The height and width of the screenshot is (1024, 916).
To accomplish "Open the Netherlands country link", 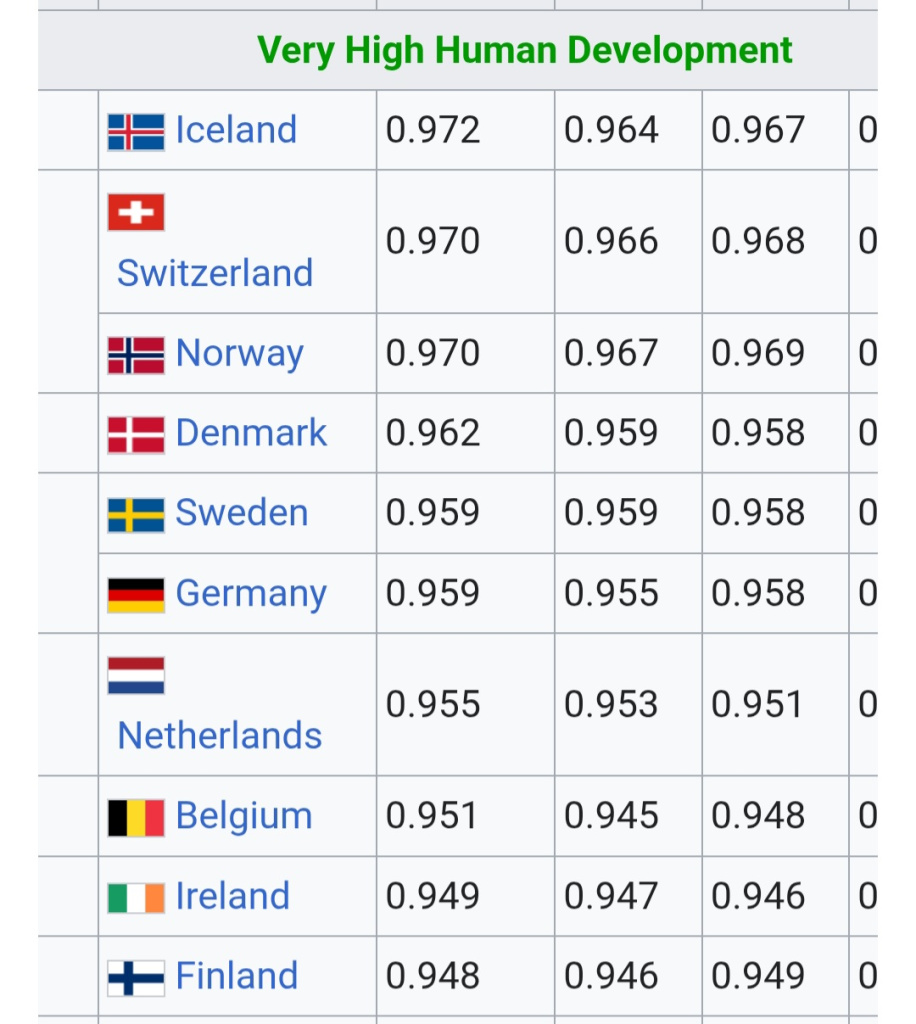I will [x=220, y=736].
